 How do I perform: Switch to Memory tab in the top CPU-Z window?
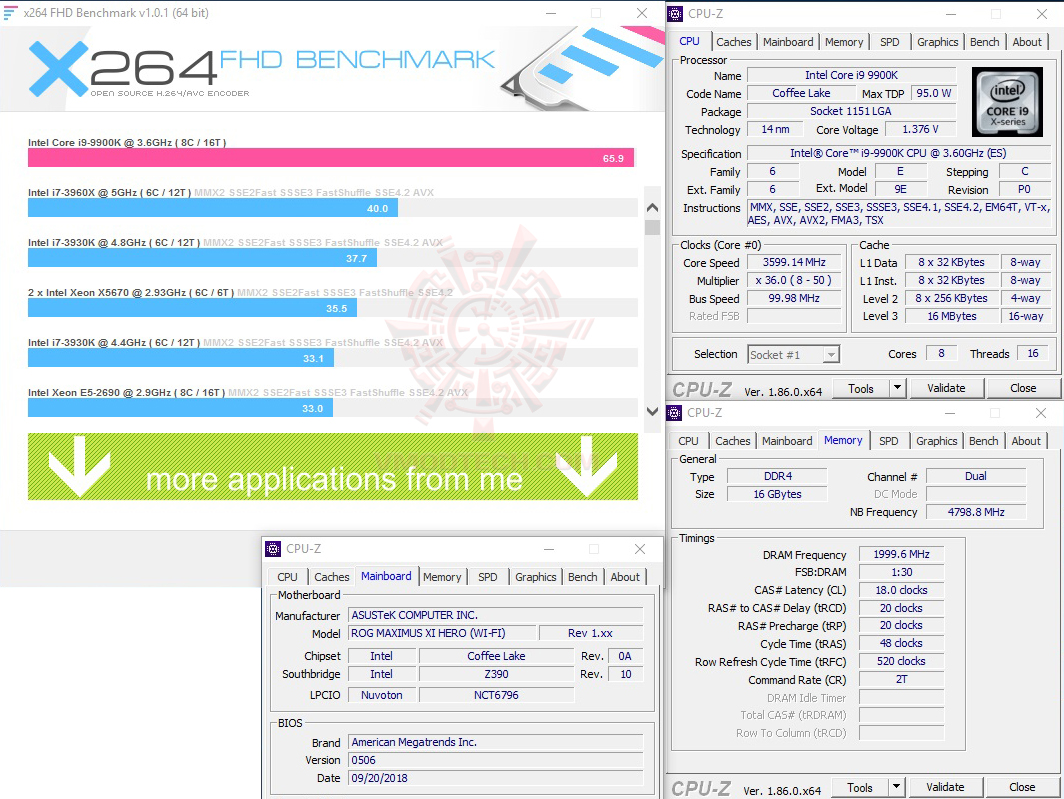844,42
